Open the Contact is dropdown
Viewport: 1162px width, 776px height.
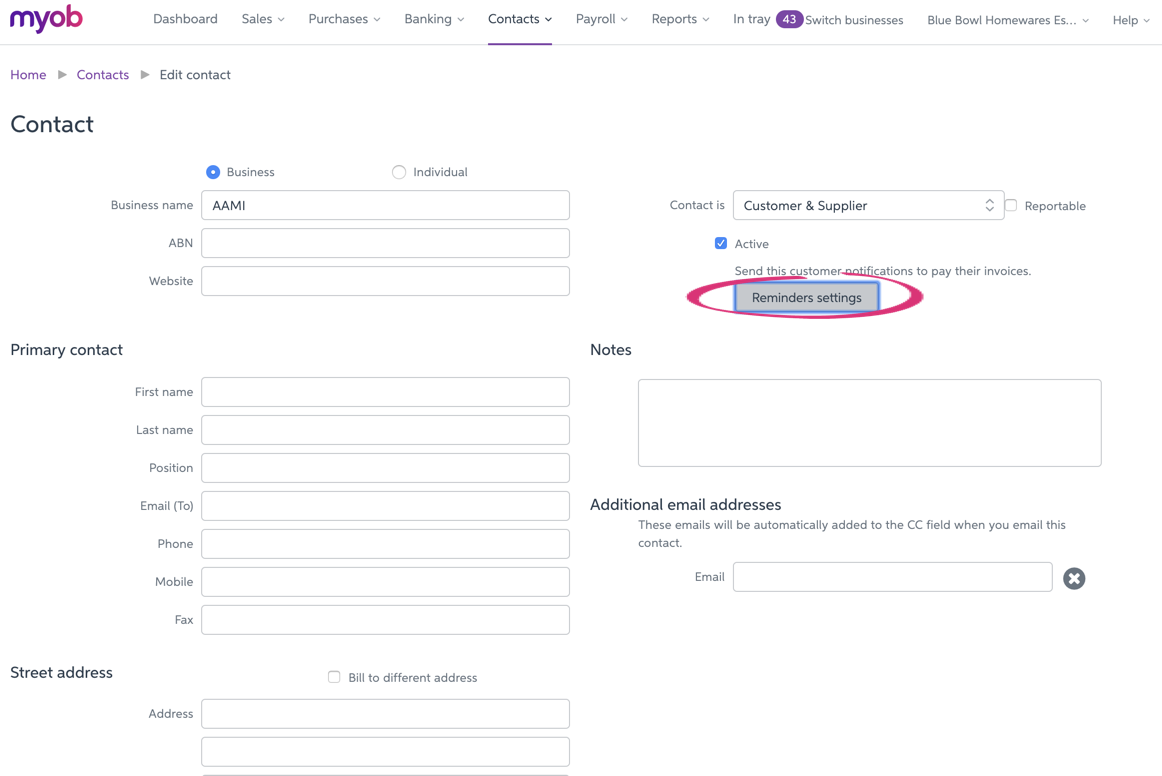(x=867, y=205)
